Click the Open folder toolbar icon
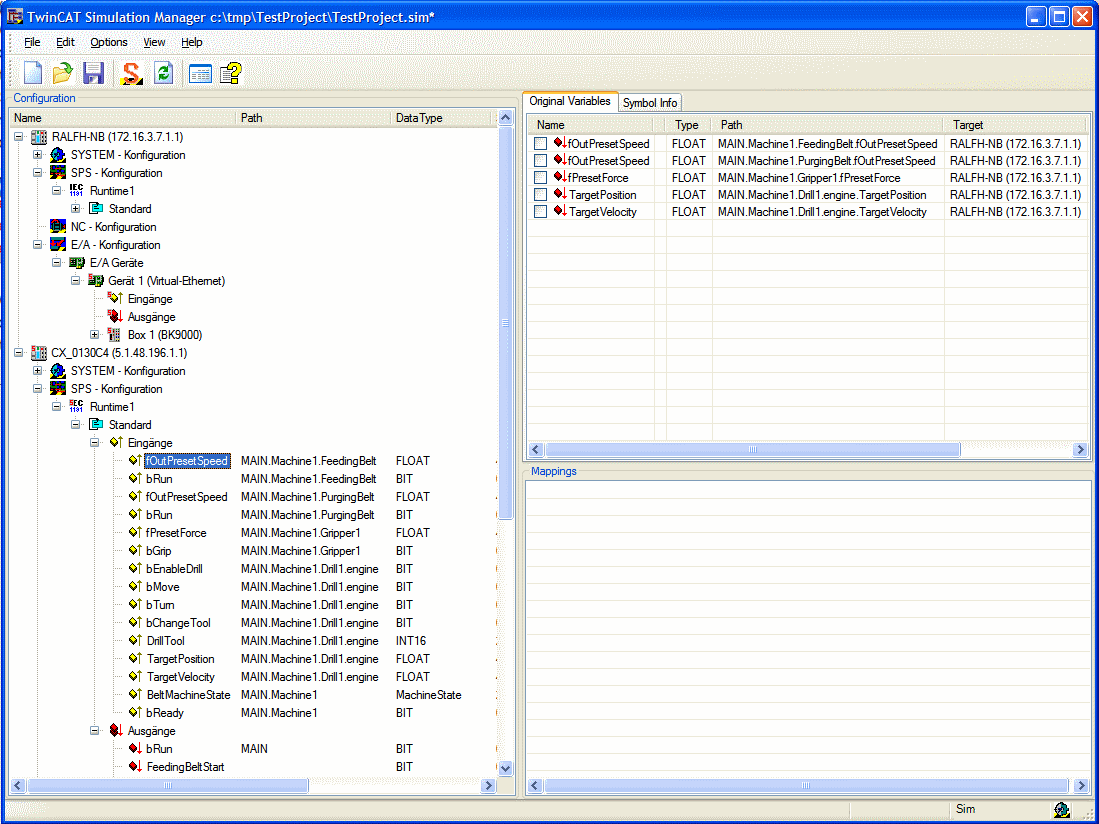Viewport: 1099px width, 824px height. point(62,73)
